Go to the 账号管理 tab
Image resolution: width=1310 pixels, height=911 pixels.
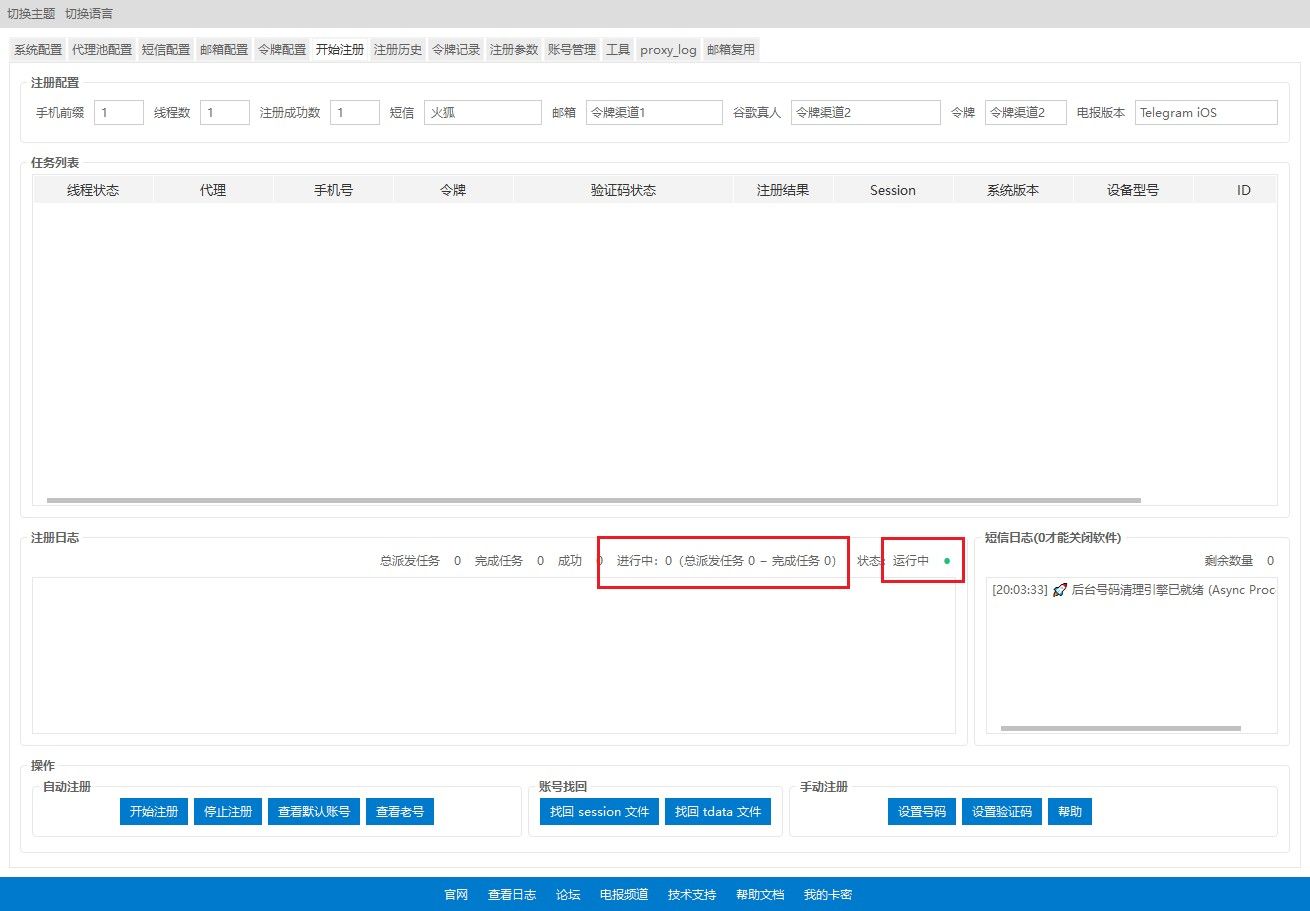point(572,49)
